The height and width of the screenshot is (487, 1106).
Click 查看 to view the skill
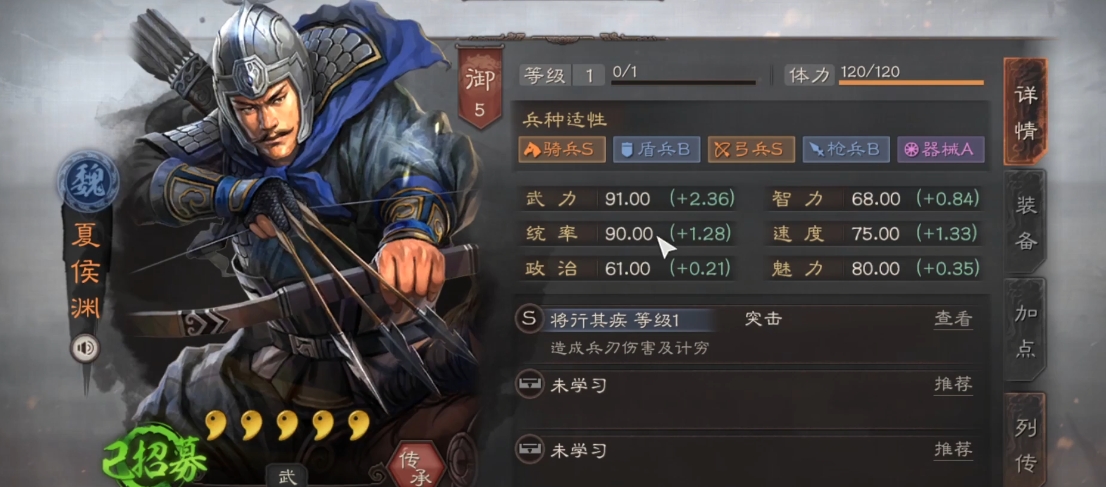tap(954, 319)
